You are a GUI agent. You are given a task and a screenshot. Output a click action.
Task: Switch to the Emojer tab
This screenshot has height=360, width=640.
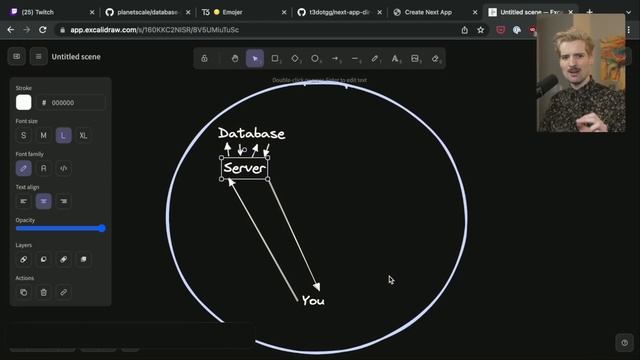(243, 12)
